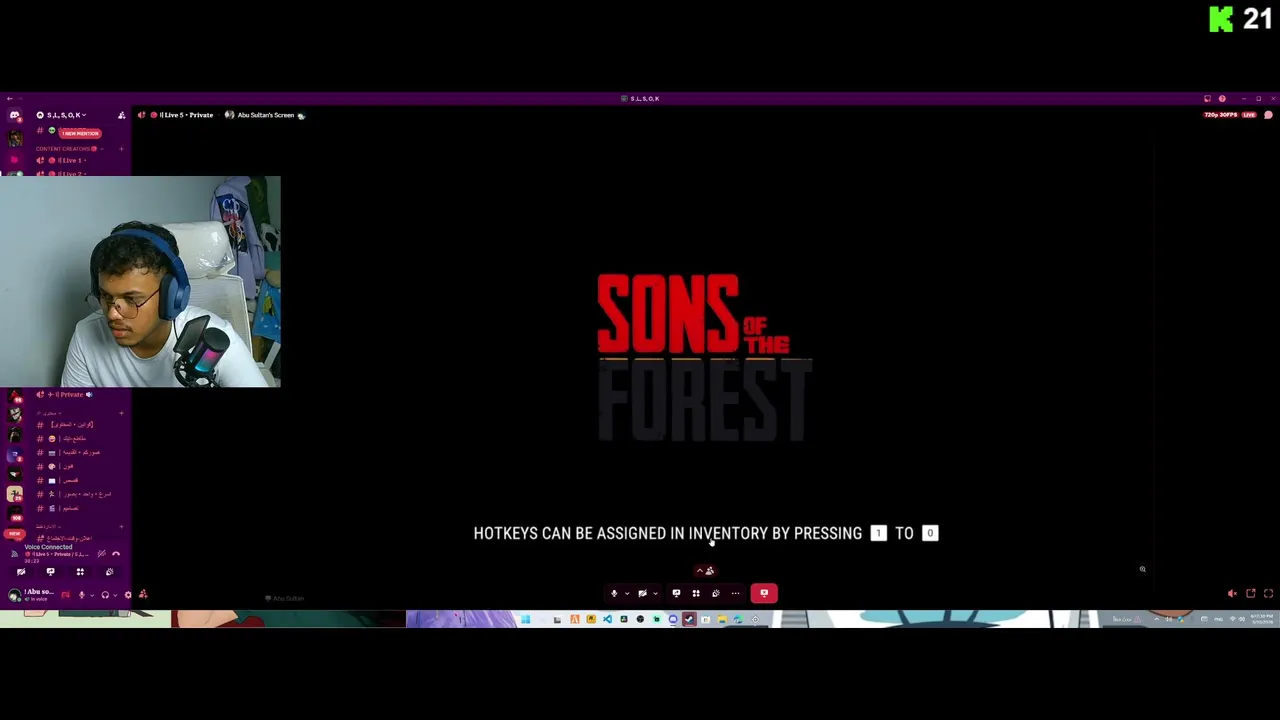Collapse the category above قوانين channel
This screenshot has width=1280, height=720.
point(49,413)
